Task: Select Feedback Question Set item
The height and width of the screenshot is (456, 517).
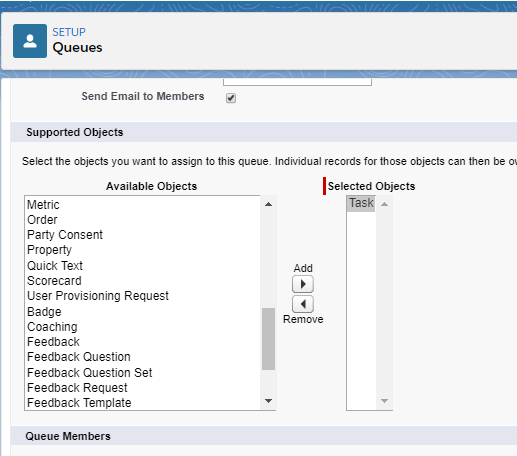Action: pyautogui.click(x=90, y=372)
